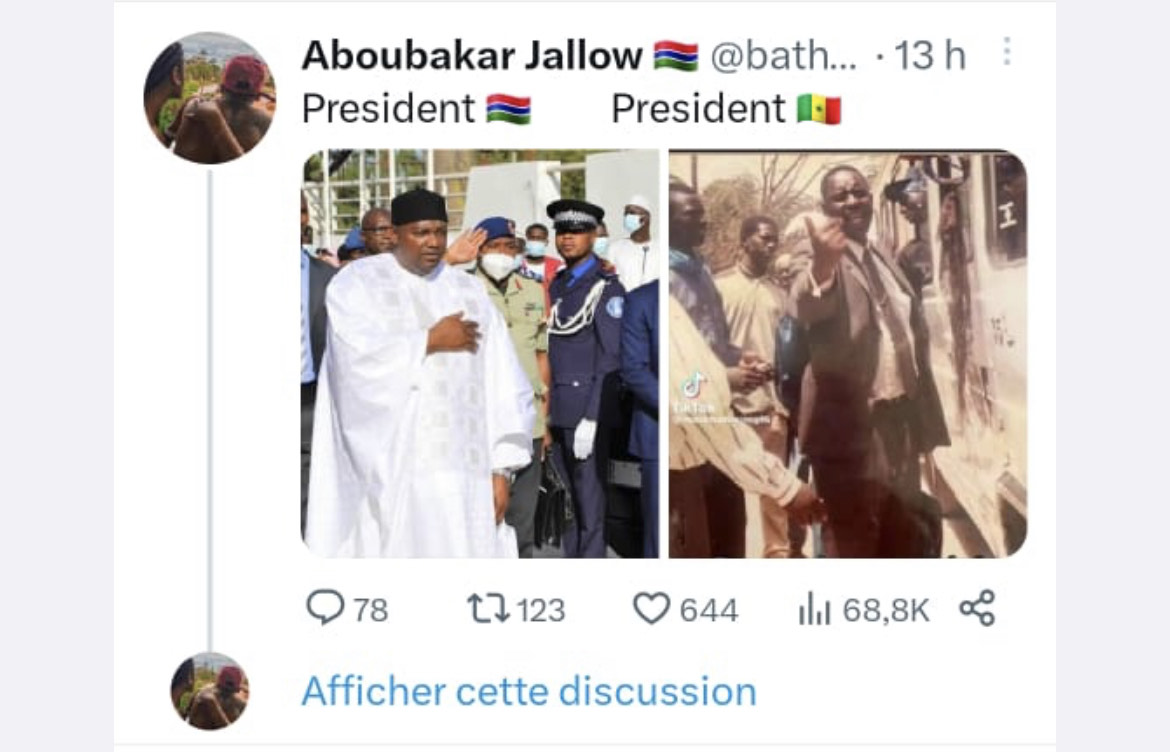Click the name "Aboubakar Jallow"
1170x752 pixels.
(471, 56)
